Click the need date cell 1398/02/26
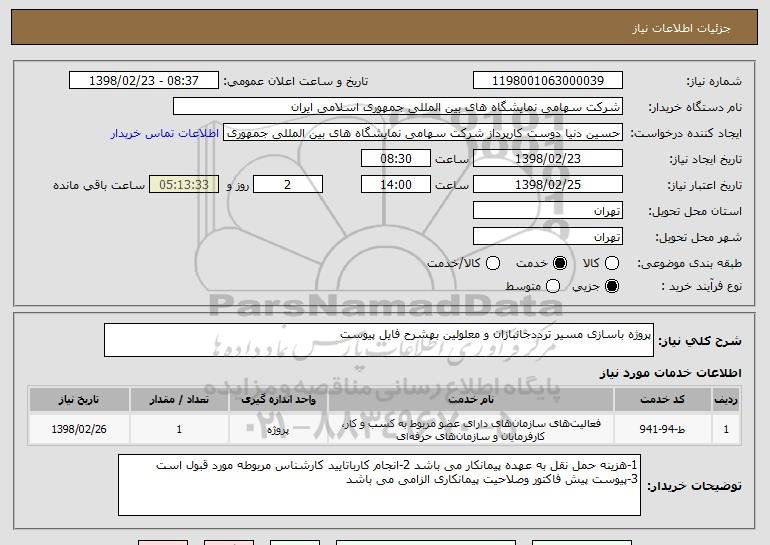 [x=79, y=429]
